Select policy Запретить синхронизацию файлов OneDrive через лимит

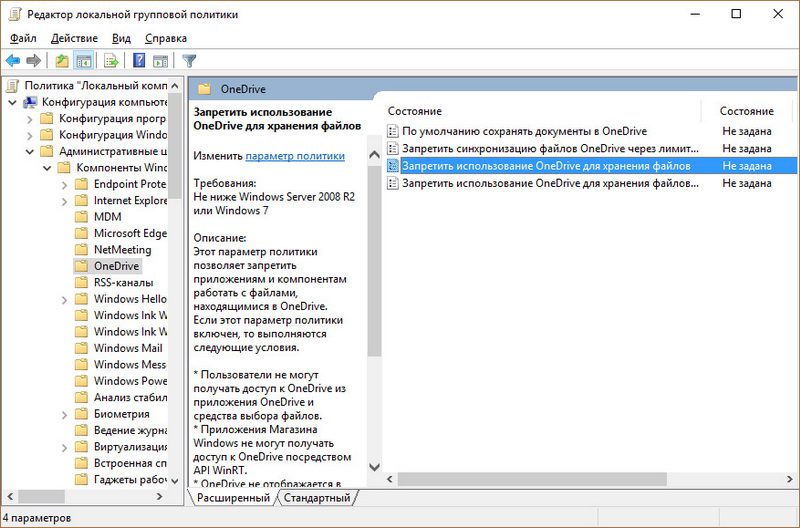pyautogui.click(x=551, y=148)
